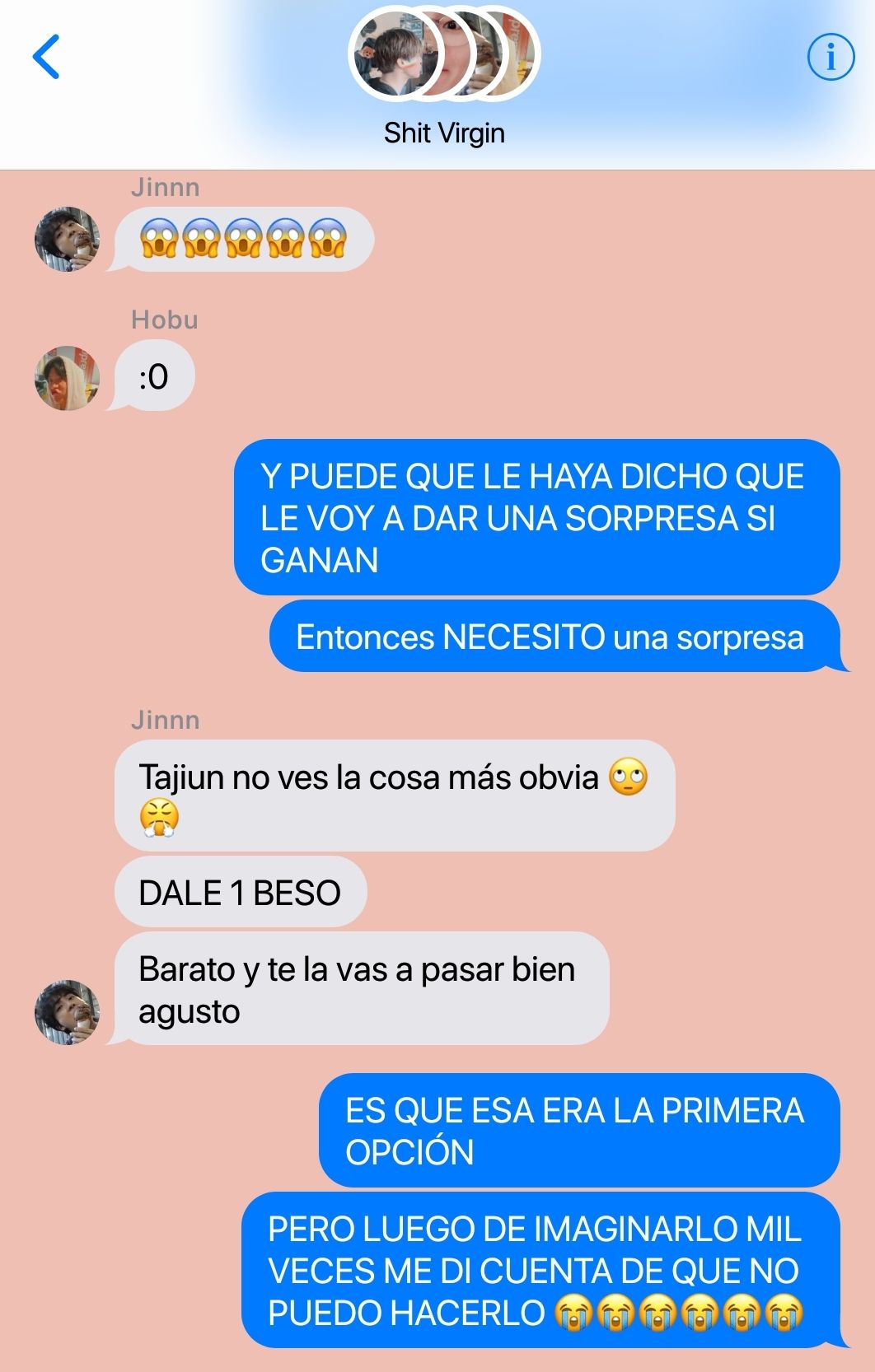Screen dimensions: 875x1372
Task: Tap the crying emojis in the last message
Action: [678, 1313]
